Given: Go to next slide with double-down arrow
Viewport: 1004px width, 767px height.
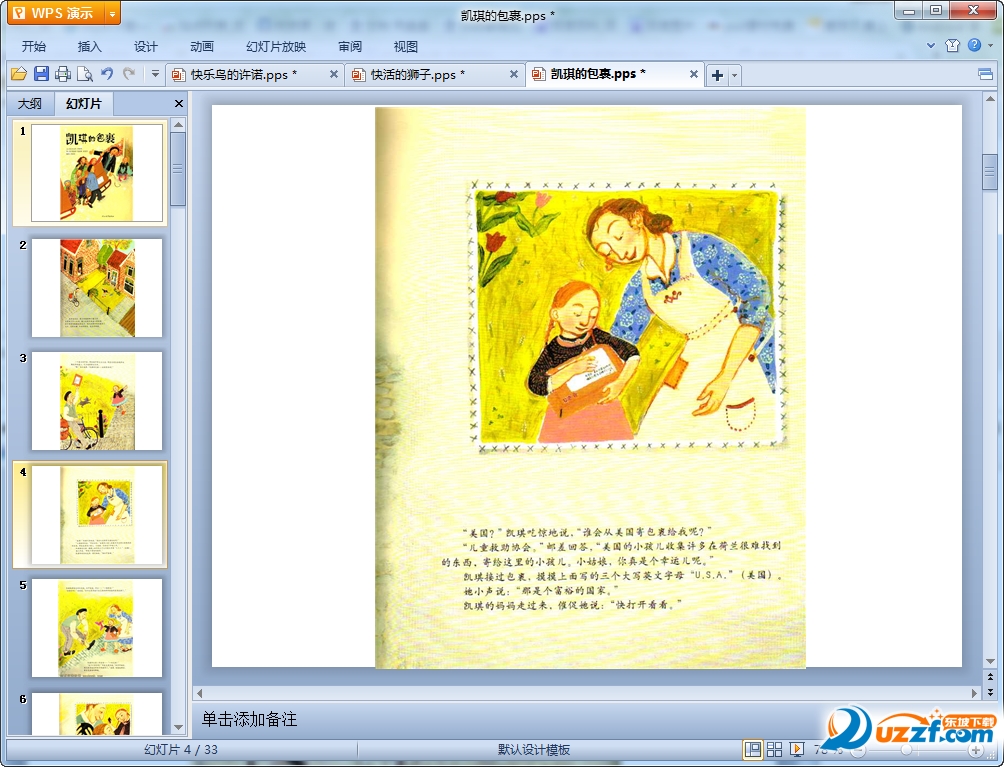Looking at the screenshot, I should click(x=990, y=692).
